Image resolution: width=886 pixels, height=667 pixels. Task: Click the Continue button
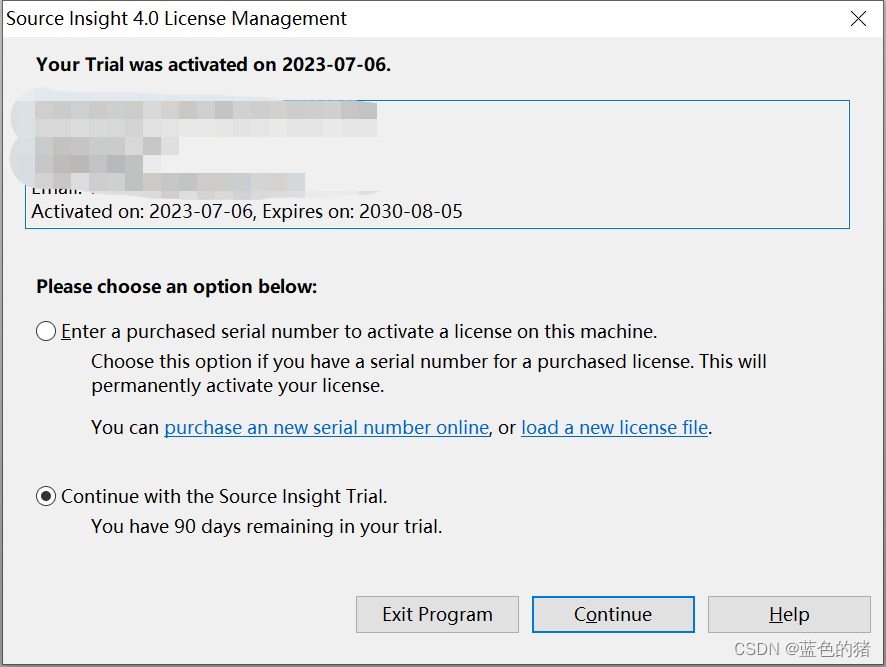tap(612, 614)
